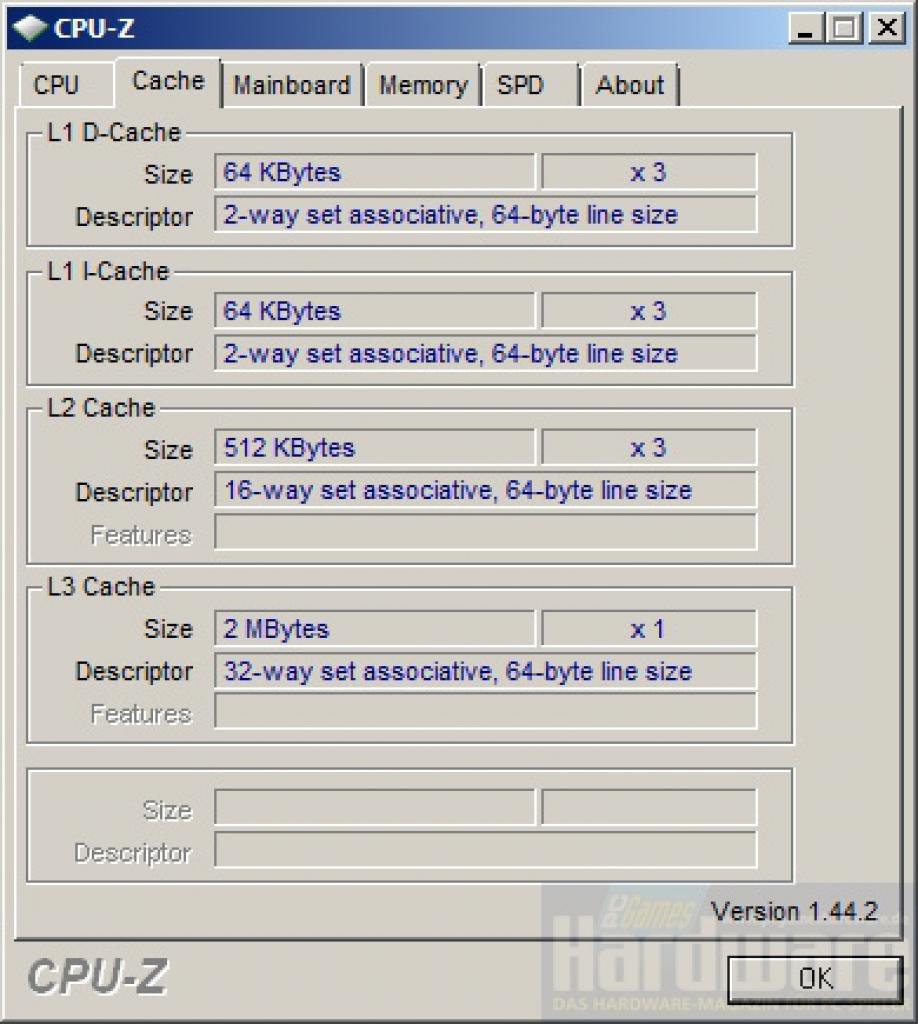Click the empty L2 Cache Features field

pyautogui.click(x=485, y=532)
